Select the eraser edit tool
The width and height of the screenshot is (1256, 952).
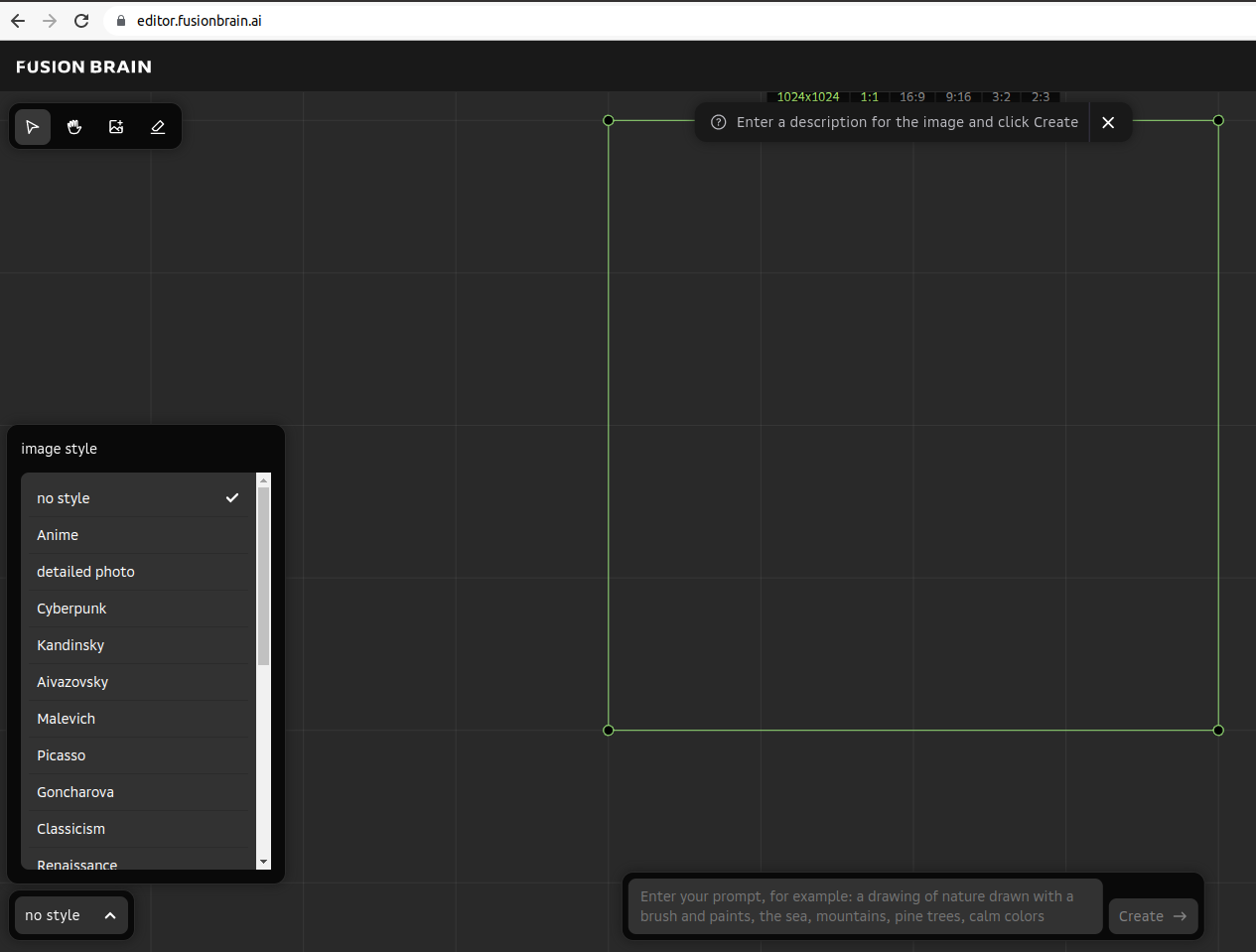click(x=158, y=127)
